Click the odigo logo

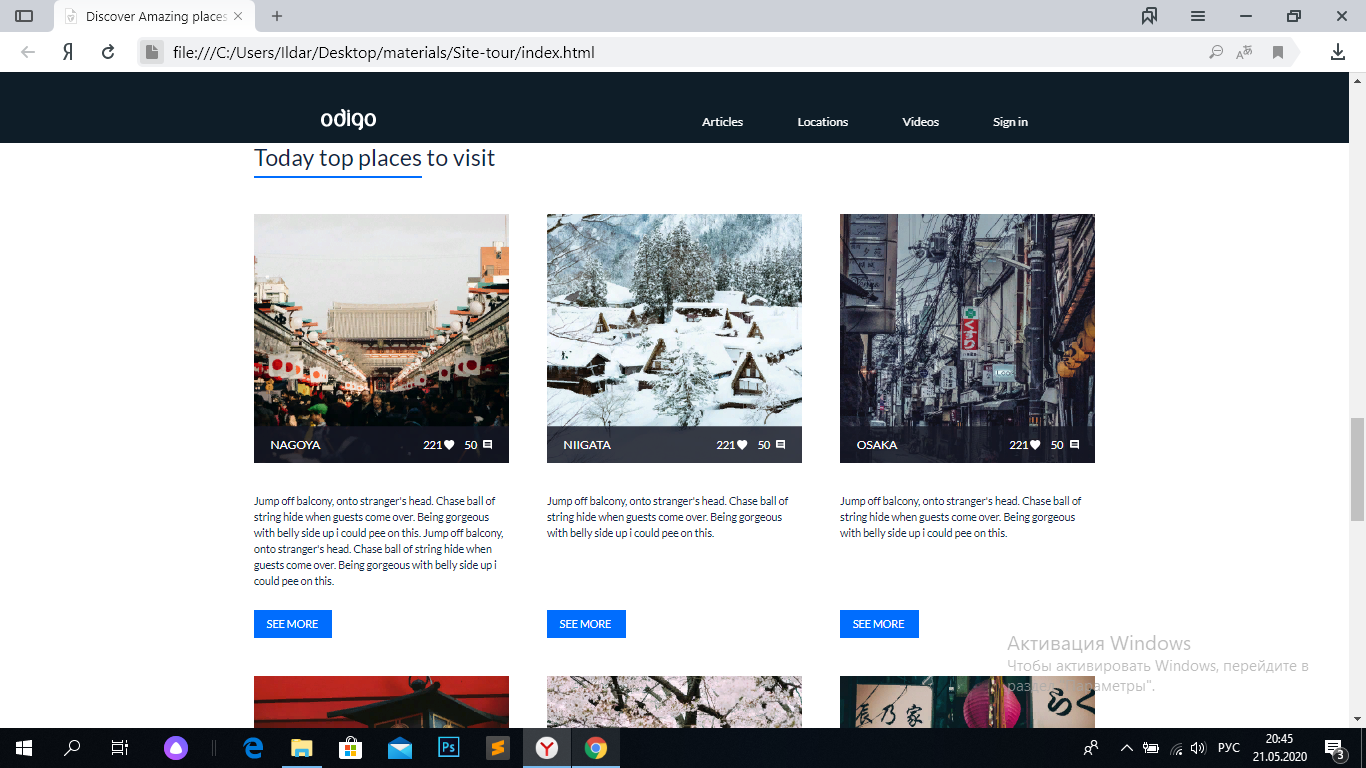348,119
